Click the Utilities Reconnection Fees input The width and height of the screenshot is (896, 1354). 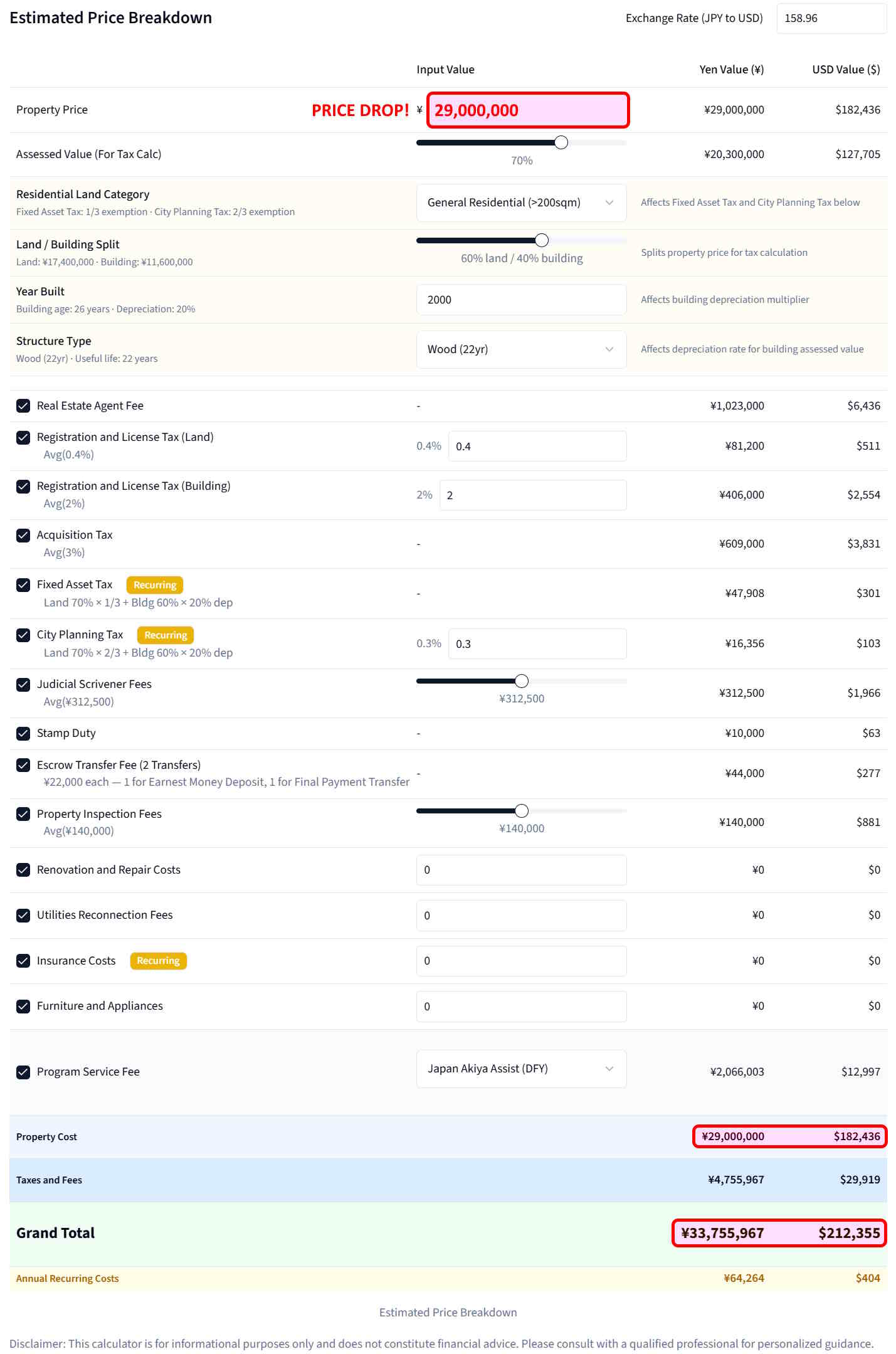click(x=521, y=916)
